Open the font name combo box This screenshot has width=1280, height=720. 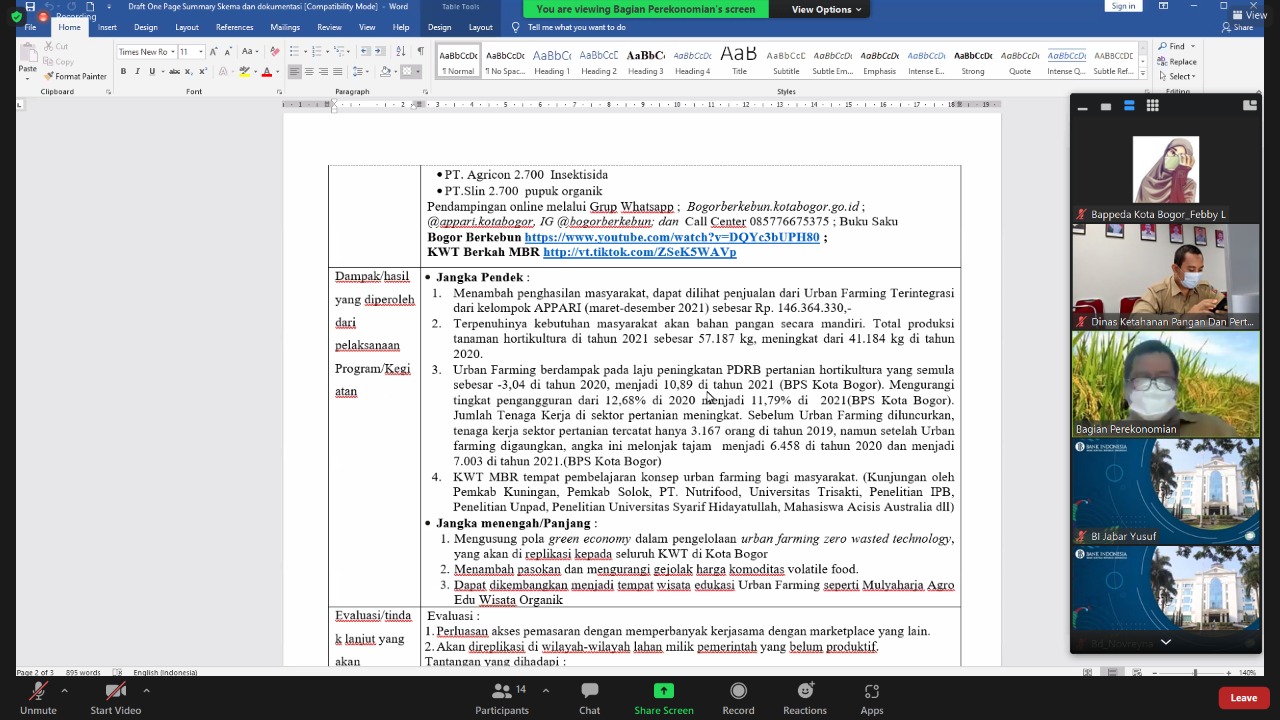(145, 52)
